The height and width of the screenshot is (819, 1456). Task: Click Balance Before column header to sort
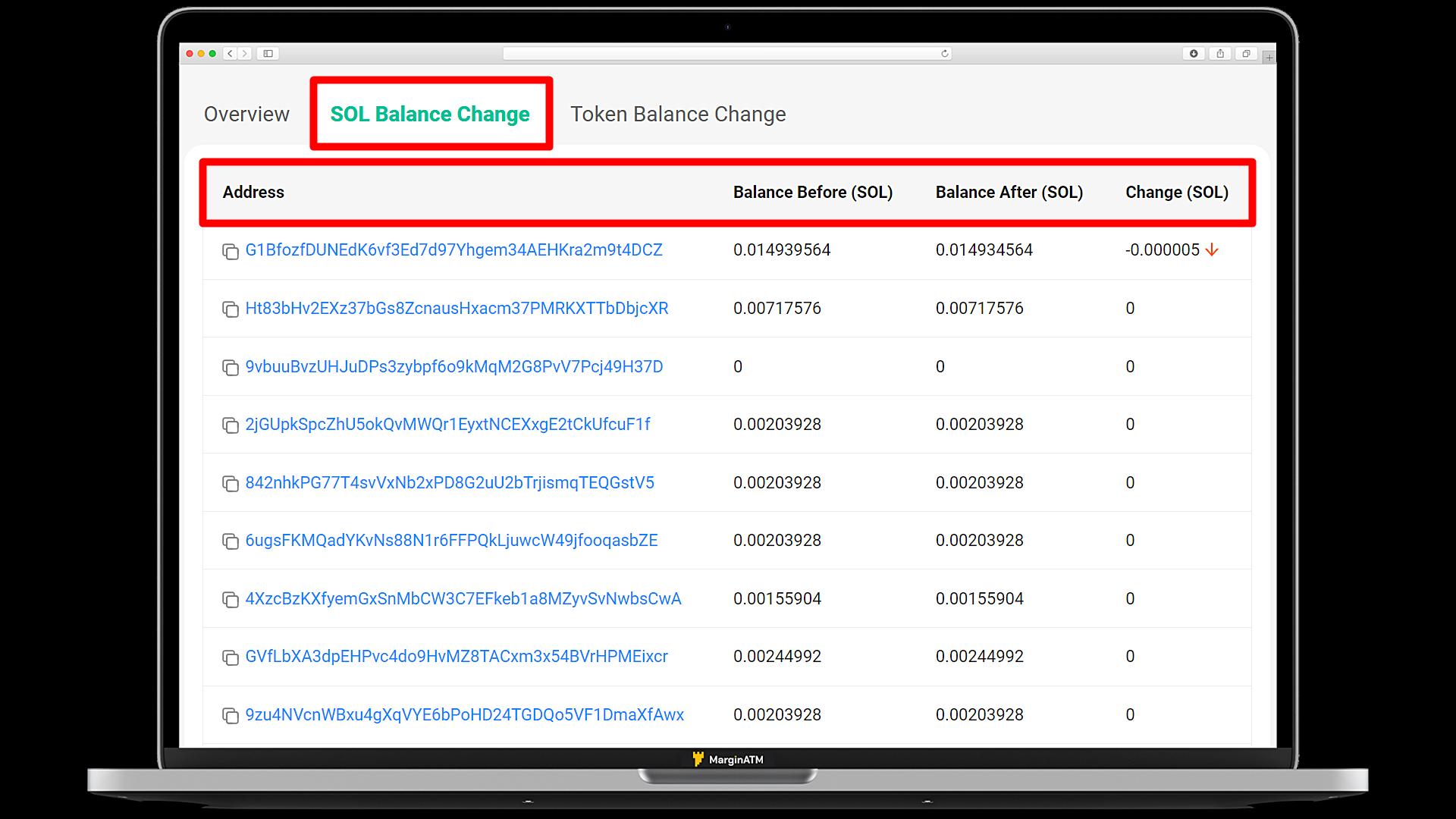pyautogui.click(x=814, y=192)
